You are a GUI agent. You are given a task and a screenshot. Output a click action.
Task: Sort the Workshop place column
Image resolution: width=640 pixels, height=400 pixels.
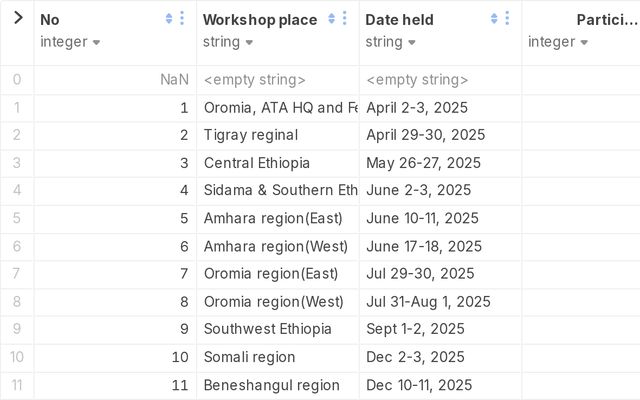(331, 18)
